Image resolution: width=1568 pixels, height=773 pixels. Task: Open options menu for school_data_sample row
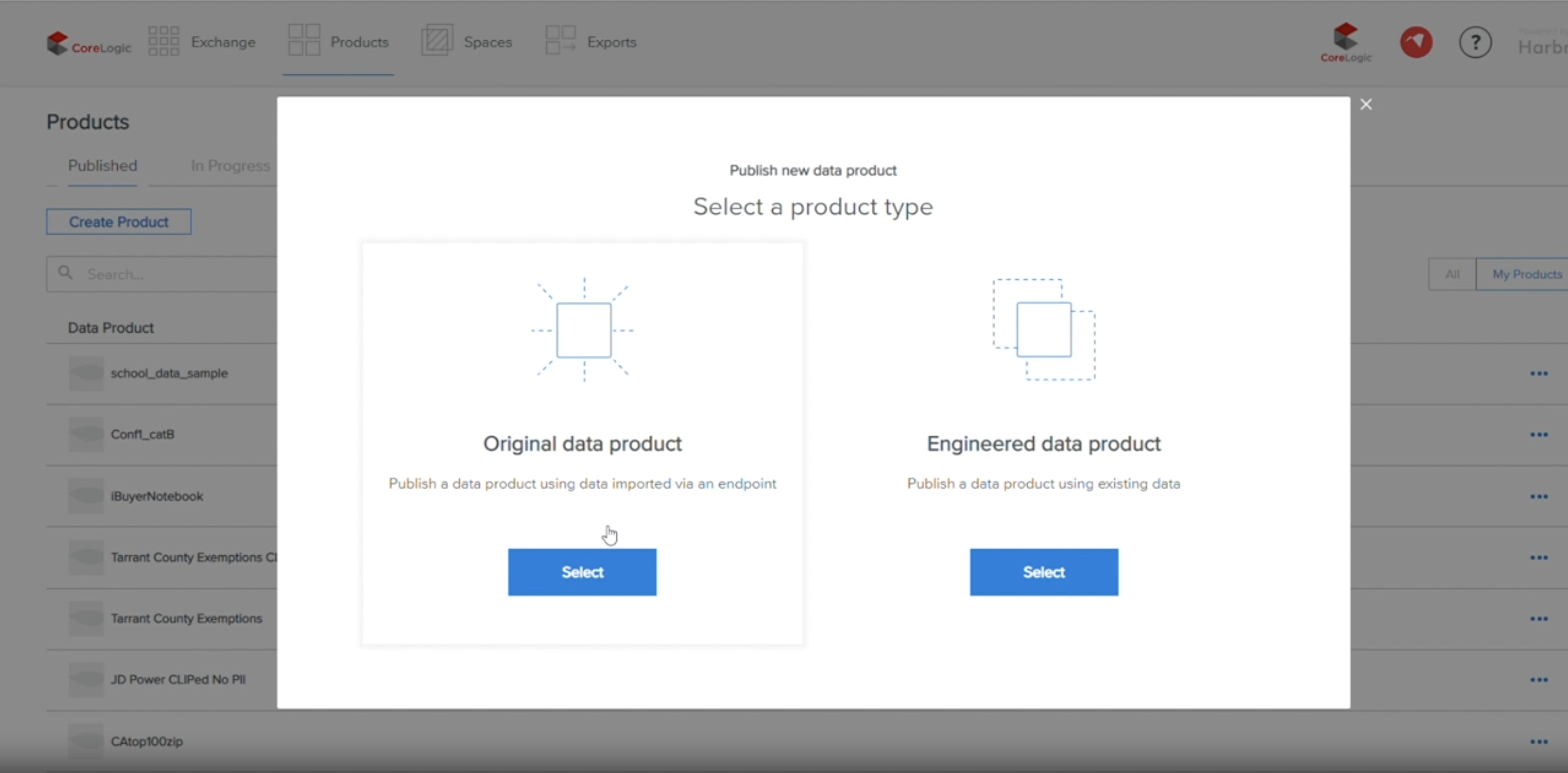tap(1538, 373)
